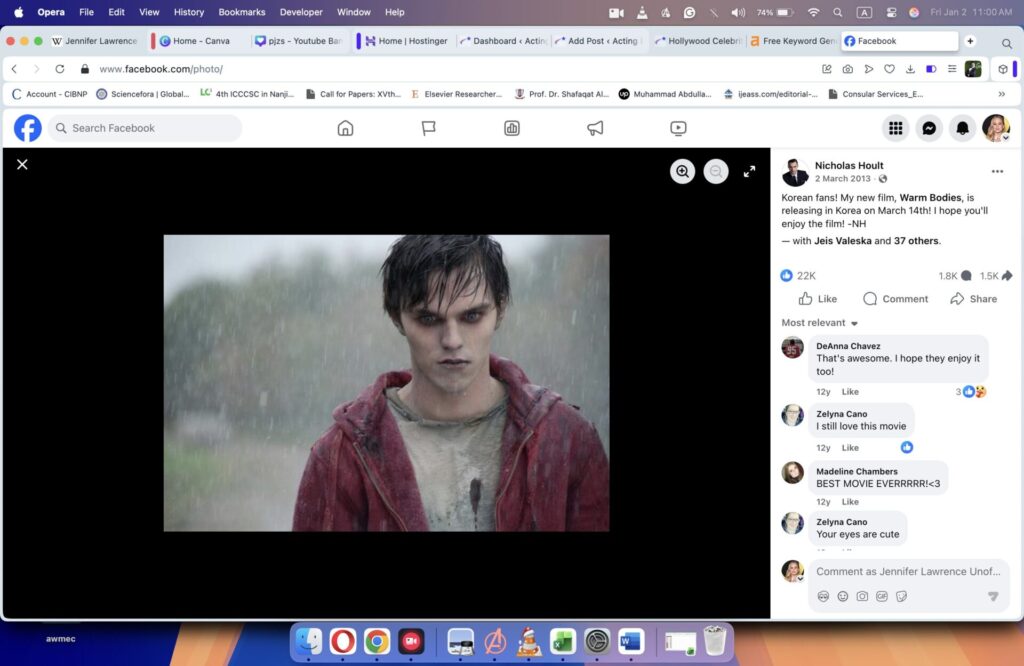Share Nicholas Hoult's post

pyautogui.click(x=973, y=298)
